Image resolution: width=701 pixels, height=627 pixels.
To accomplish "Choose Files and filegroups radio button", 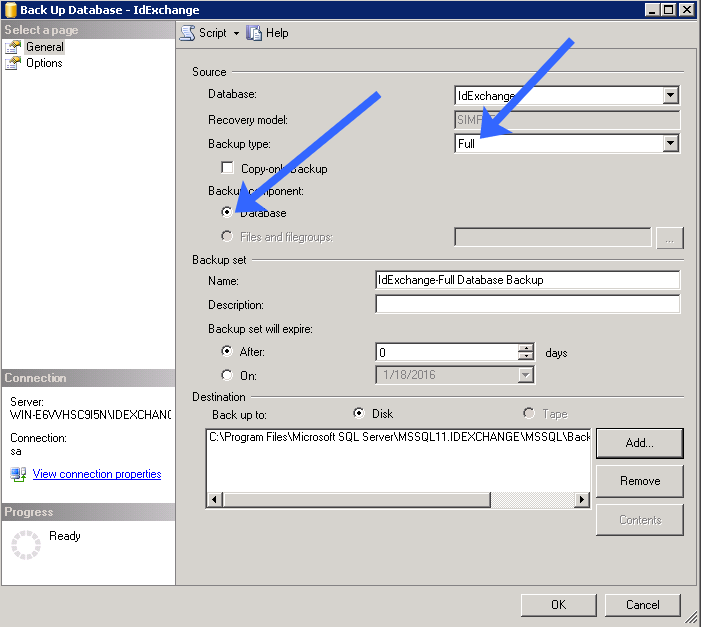I will (227, 236).
